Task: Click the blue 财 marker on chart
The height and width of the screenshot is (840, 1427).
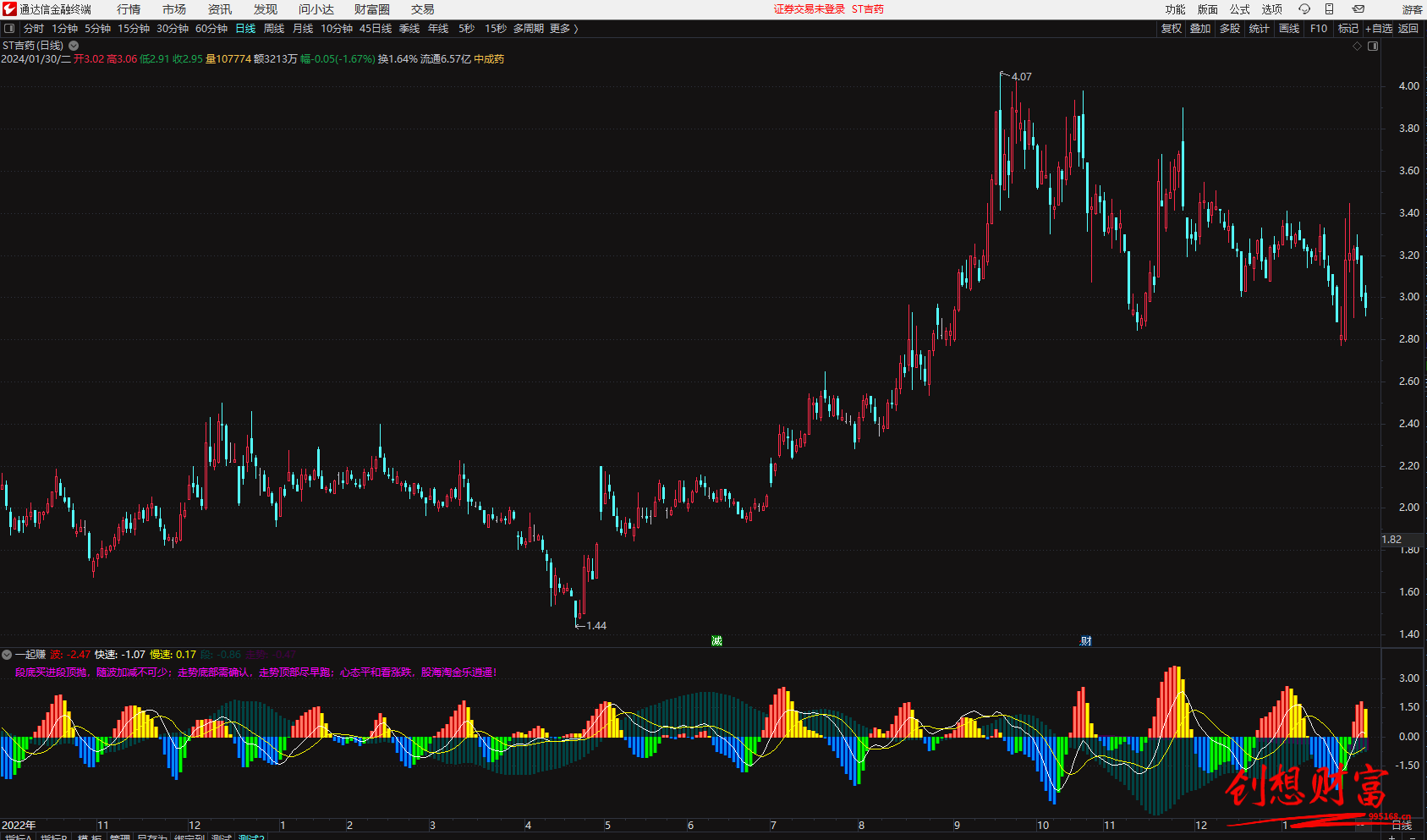Action: (x=1086, y=641)
